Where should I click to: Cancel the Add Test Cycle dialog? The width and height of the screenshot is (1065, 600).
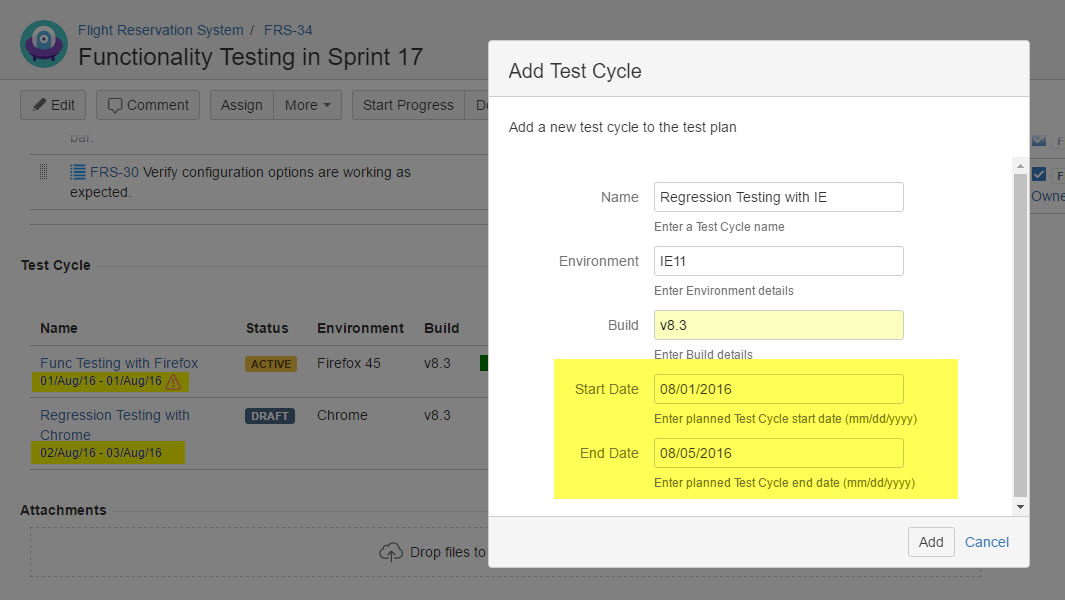click(x=986, y=542)
